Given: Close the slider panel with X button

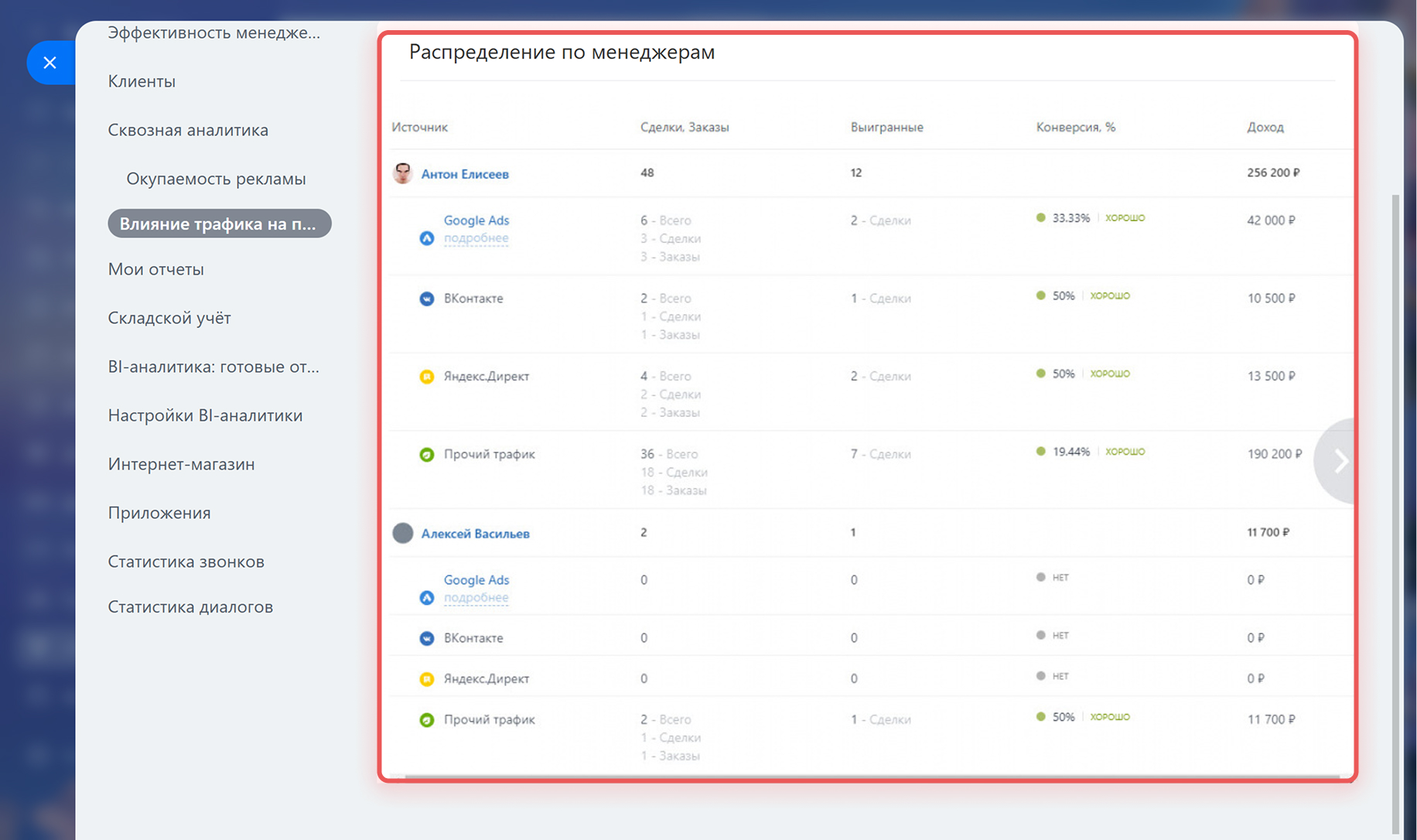Looking at the screenshot, I should click(x=50, y=63).
